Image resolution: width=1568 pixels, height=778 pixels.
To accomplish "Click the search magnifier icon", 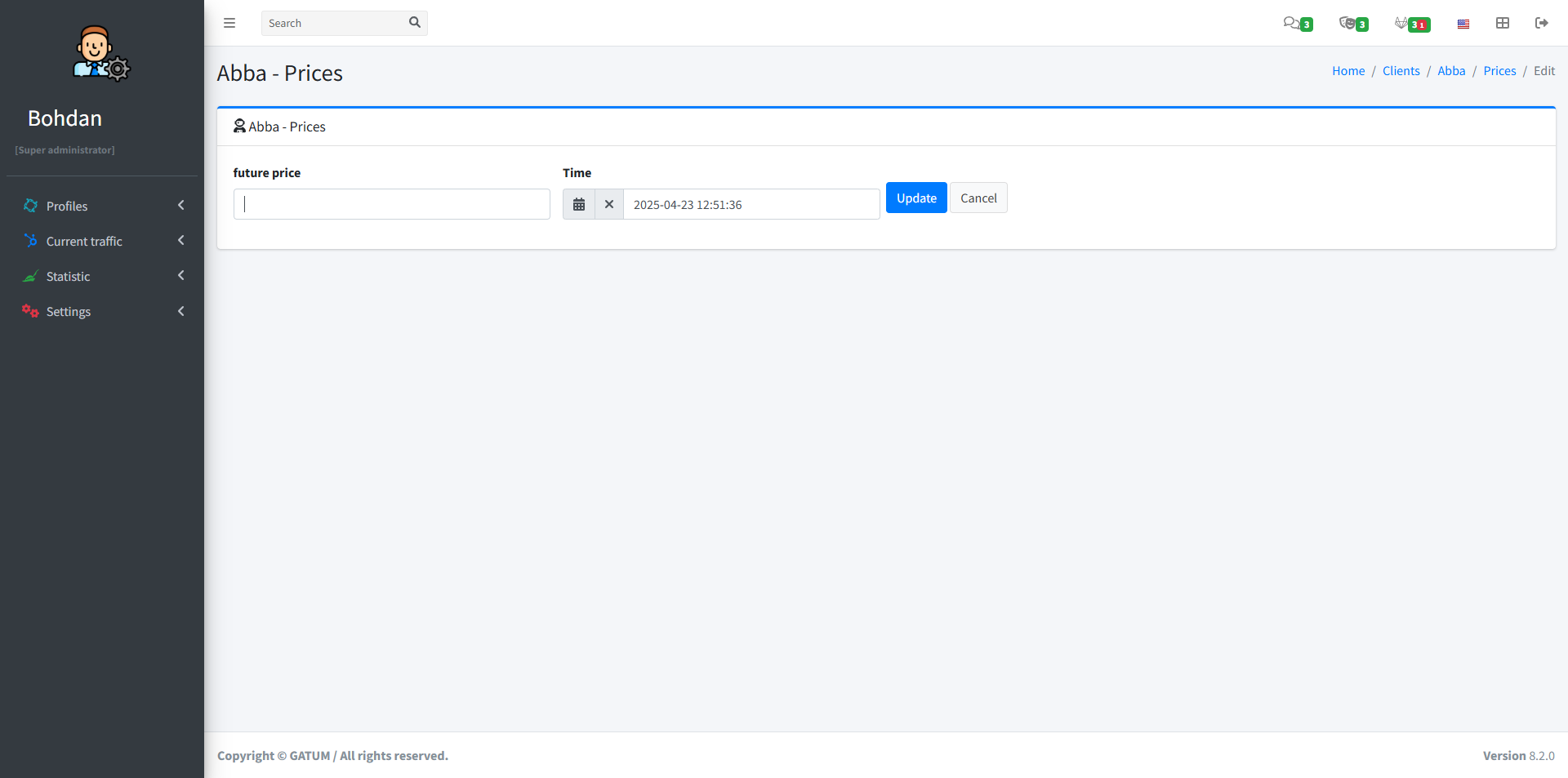I will click(x=415, y=23).
